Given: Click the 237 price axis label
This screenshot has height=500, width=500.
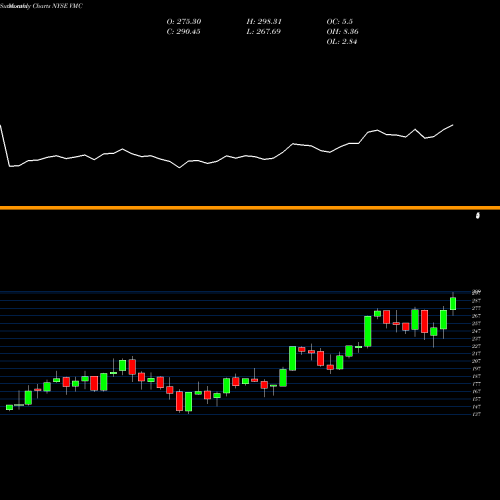Looking at the screenshot, I should (476, 339).
